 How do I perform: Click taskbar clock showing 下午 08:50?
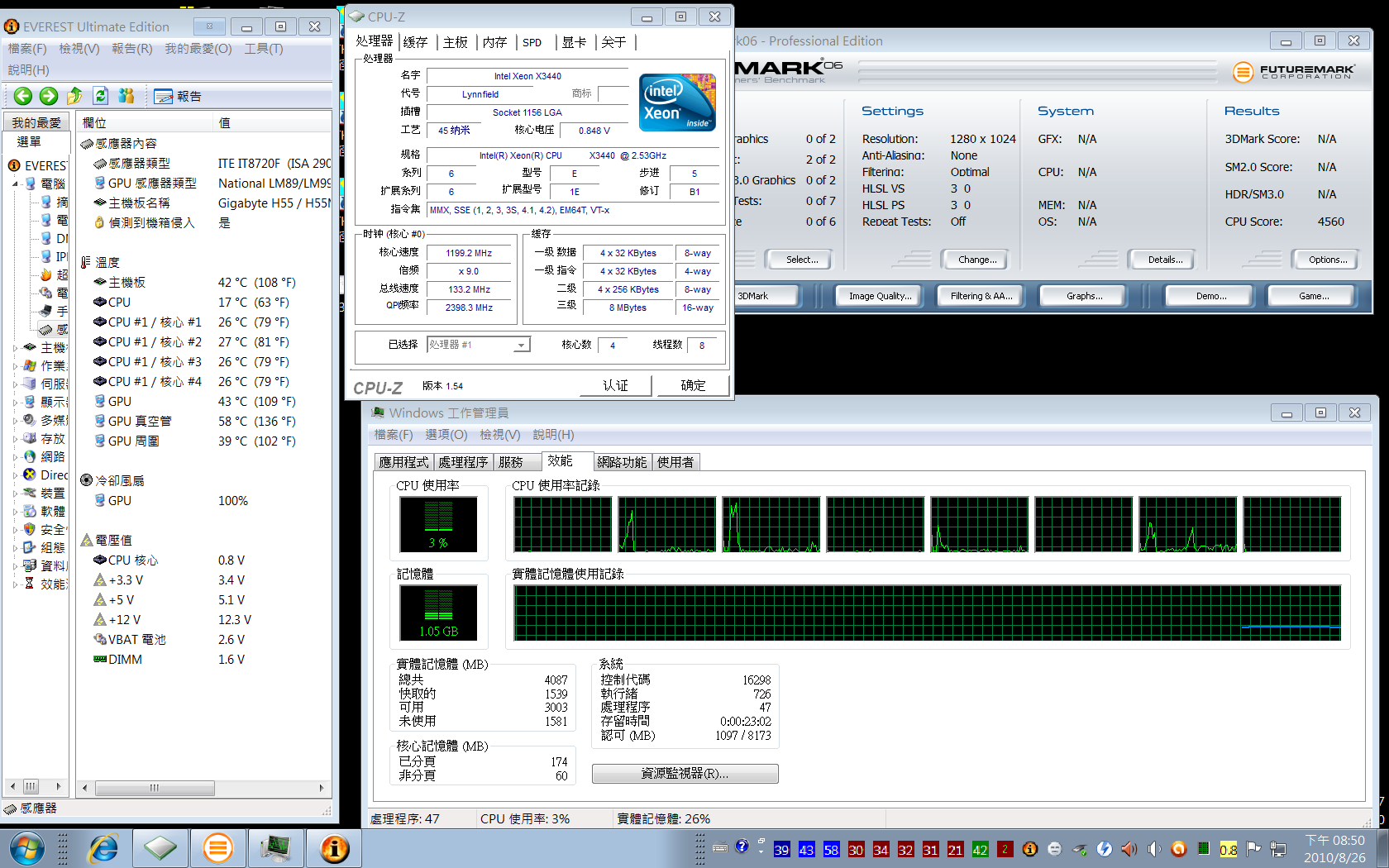(x=1334, y=849)
